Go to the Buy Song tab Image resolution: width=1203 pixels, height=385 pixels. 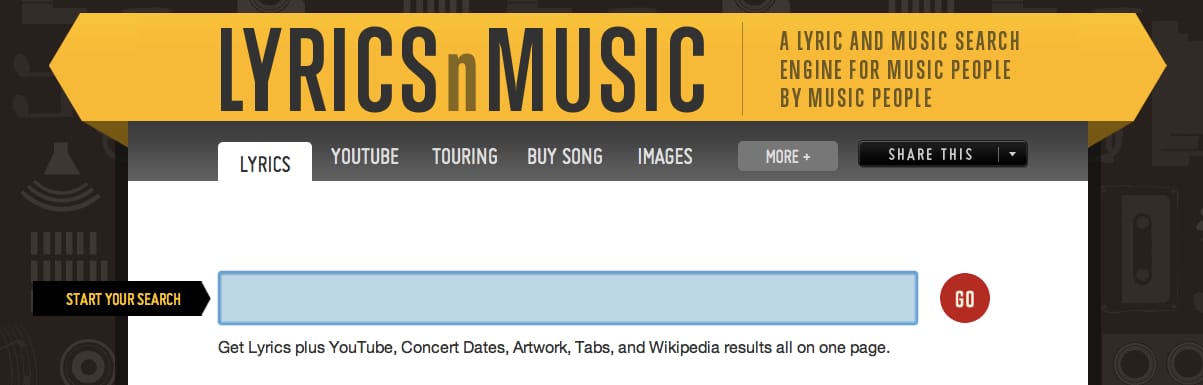tap(565, 157)
